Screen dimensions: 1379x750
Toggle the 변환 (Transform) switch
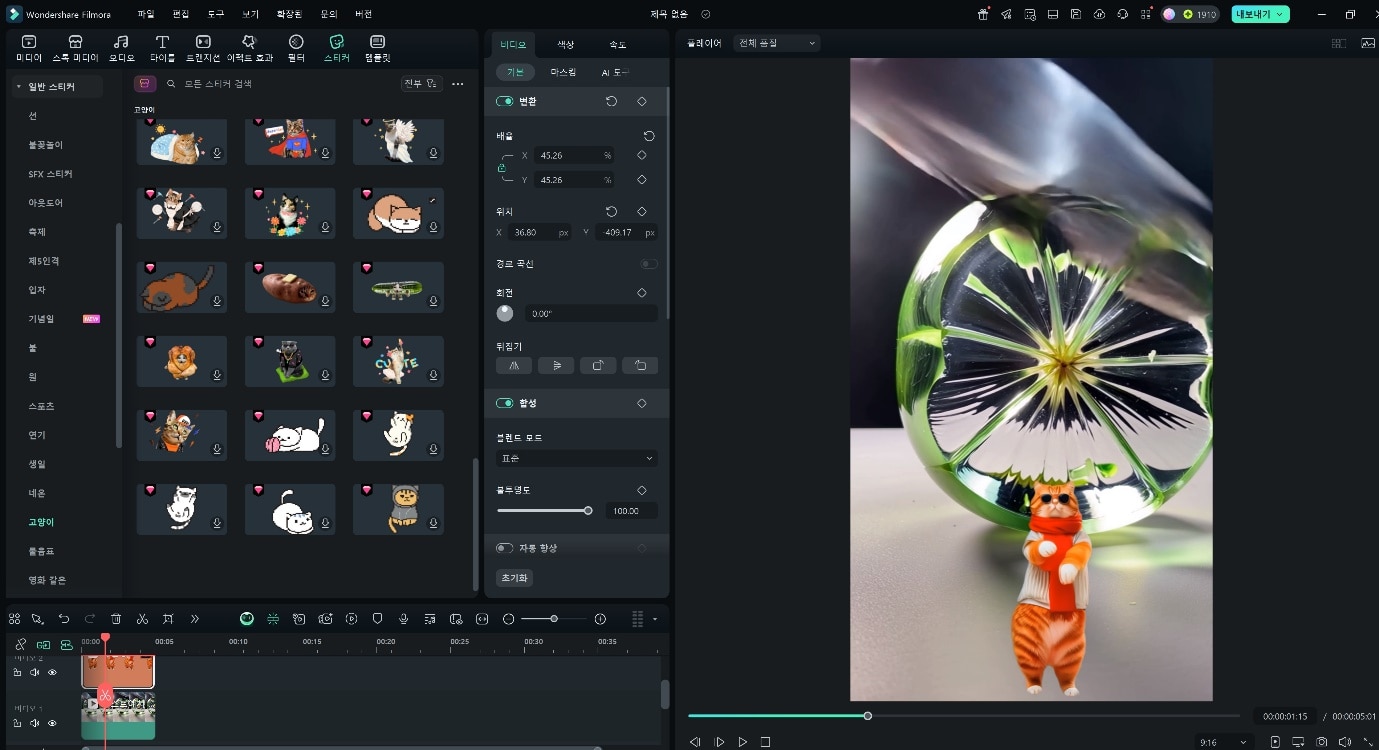pos(504,101)
